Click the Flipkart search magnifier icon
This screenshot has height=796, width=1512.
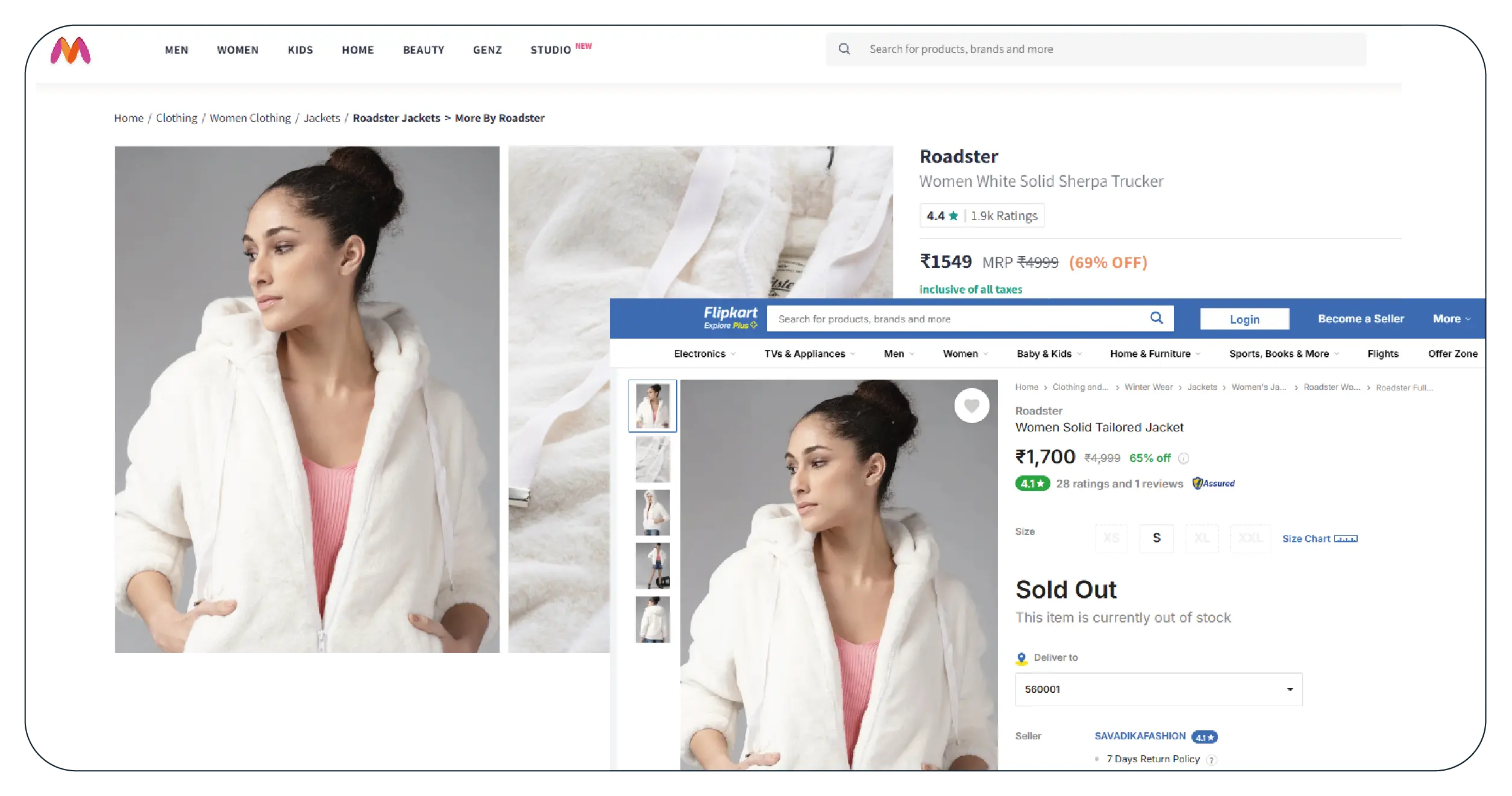coord(1156,318)
